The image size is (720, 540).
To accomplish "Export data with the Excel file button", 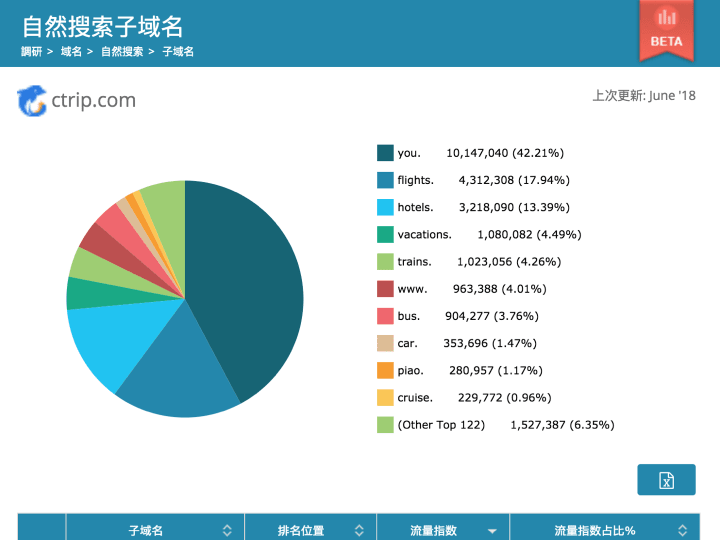I will coord(666,480).
